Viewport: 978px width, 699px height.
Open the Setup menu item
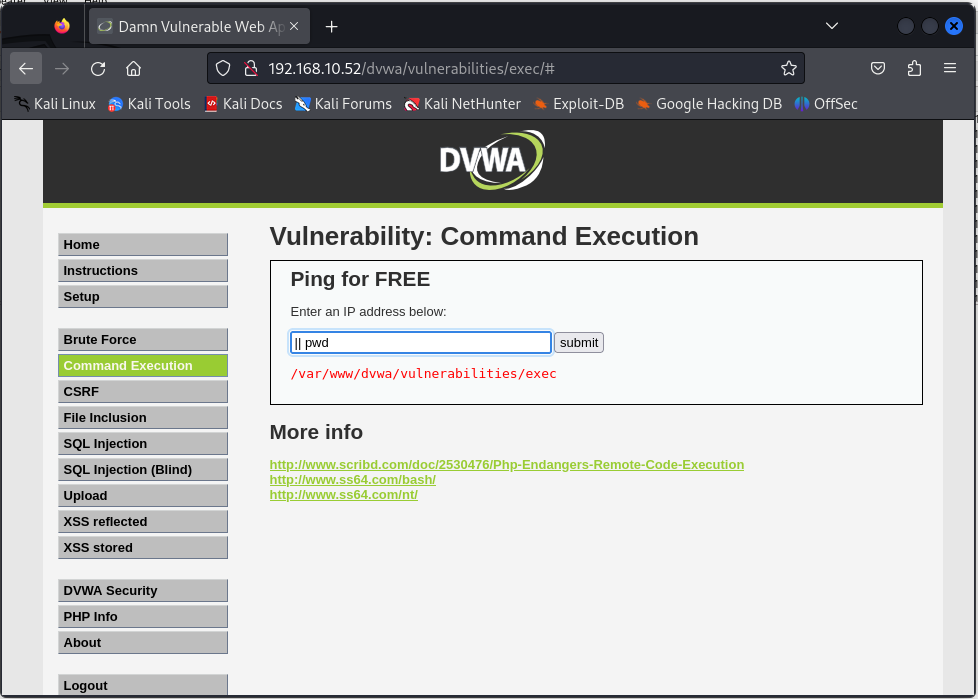tap(143, 297)
